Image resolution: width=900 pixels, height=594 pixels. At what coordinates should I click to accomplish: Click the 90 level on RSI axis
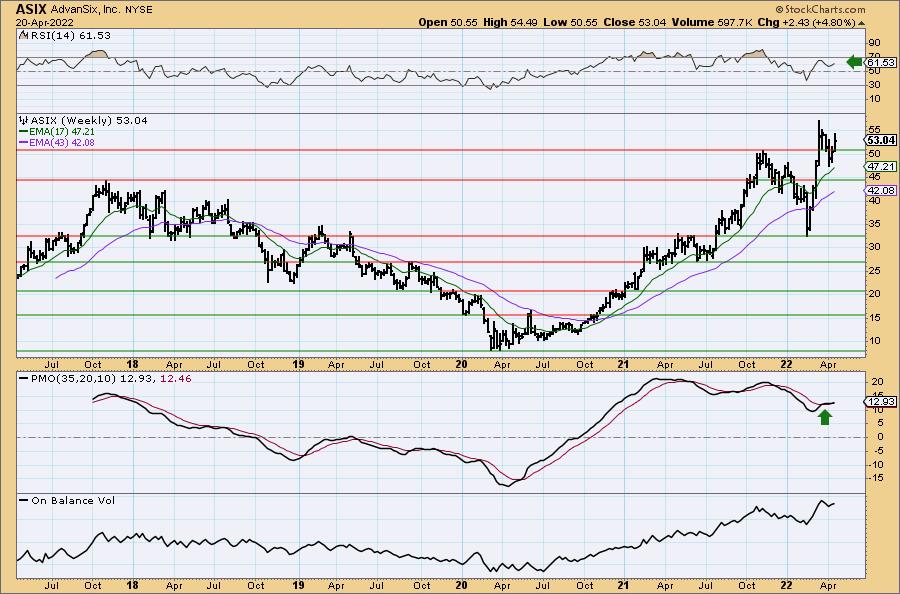(875, 43)
